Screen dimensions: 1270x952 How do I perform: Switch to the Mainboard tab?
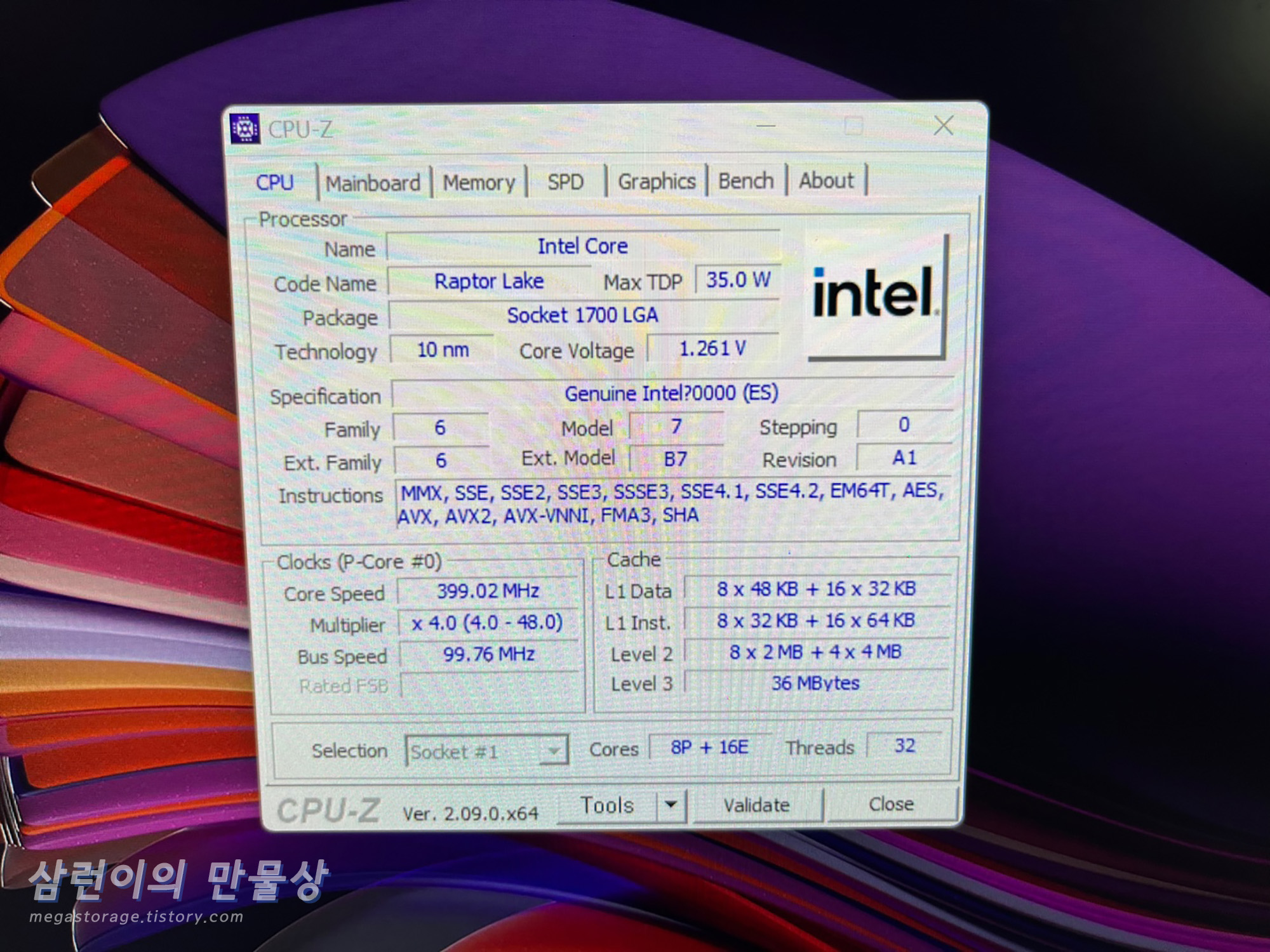(x=373, y=183)
